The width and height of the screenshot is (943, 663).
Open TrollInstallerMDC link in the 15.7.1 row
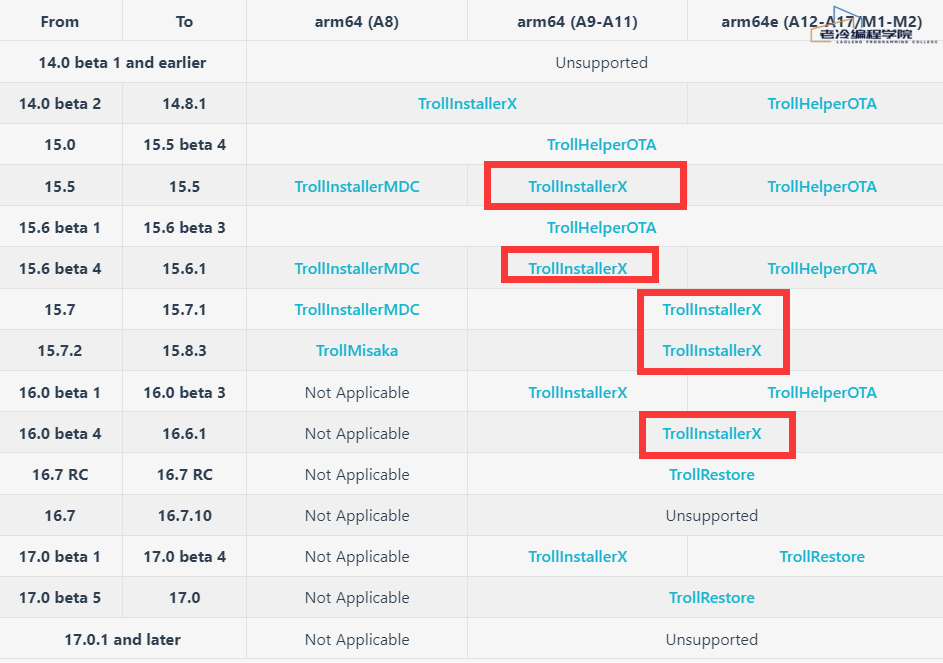(x=357, y=309)
